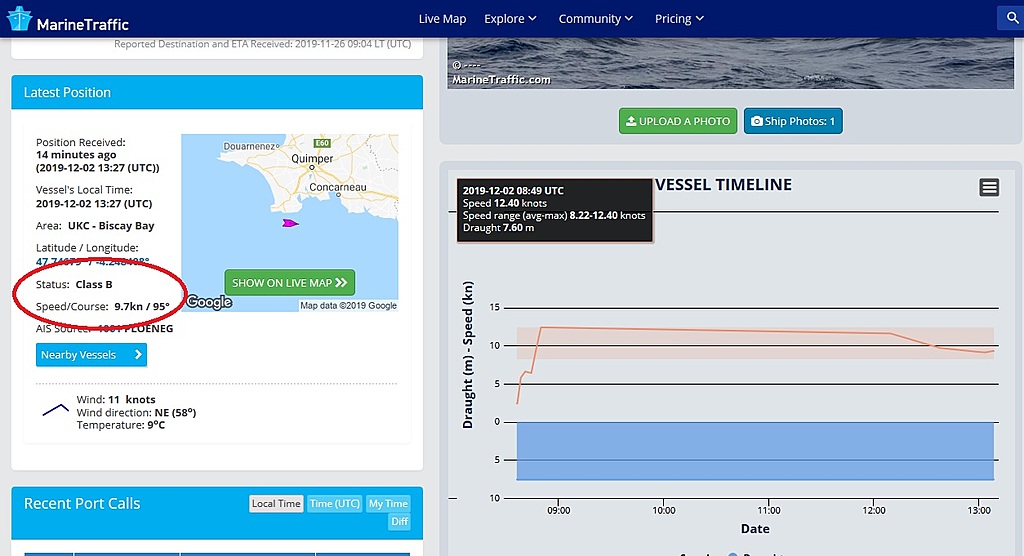Screen dimensions: 1024x556
Task: Open the Vessel Timeline hamburger menu
Action: point(989,188)
